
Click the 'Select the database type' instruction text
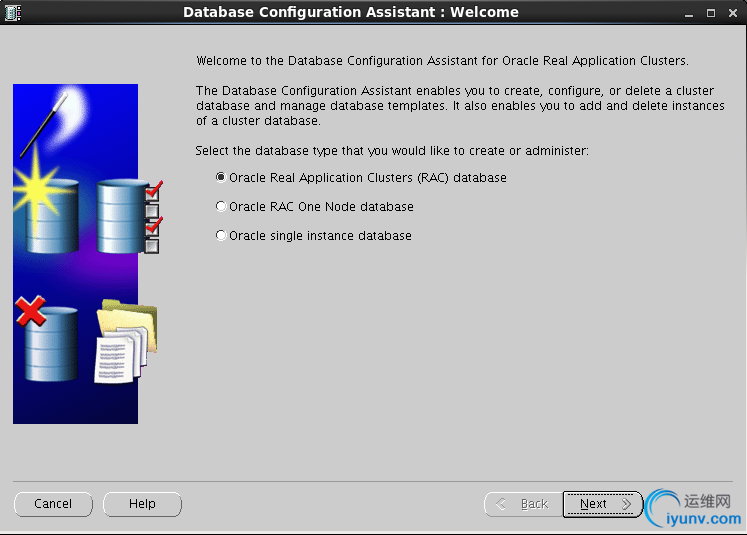tap(392, 151)
